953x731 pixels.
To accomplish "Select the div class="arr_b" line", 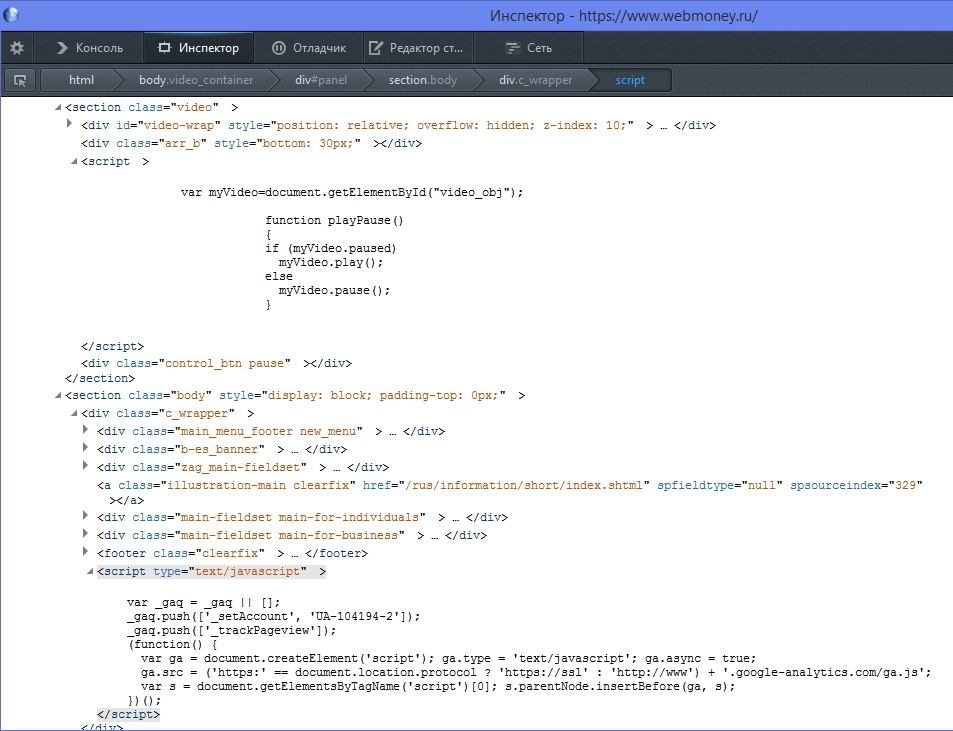I will click(x=251, y=143).
